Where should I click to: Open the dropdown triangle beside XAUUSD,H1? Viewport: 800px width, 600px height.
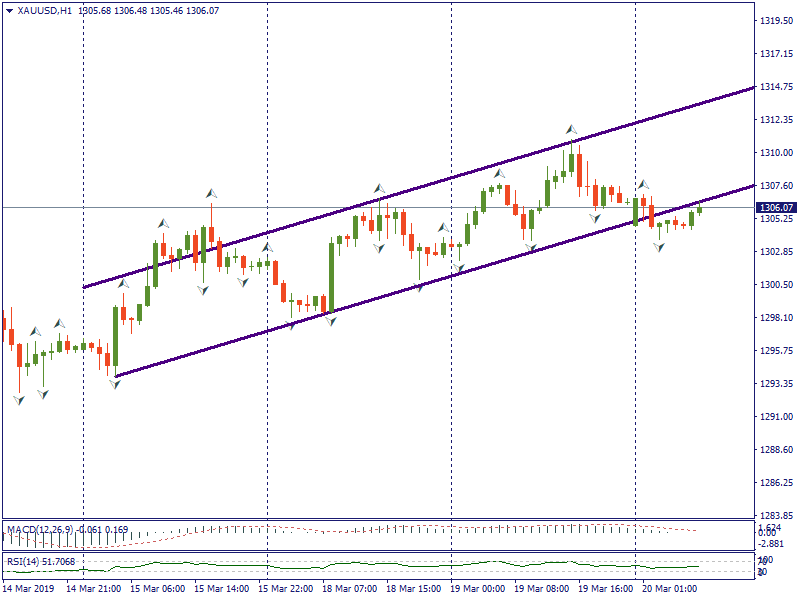pyautogui.click(x=9, y=10)
